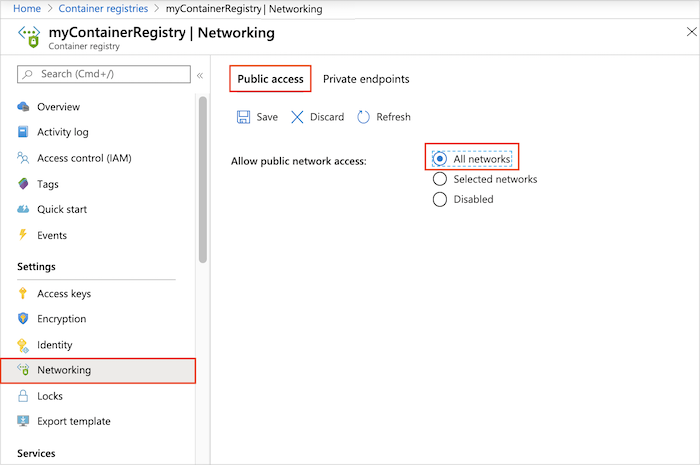700x465 pixels.
Task: Open Overview via its cloud icon
Action: coord(24,107)
